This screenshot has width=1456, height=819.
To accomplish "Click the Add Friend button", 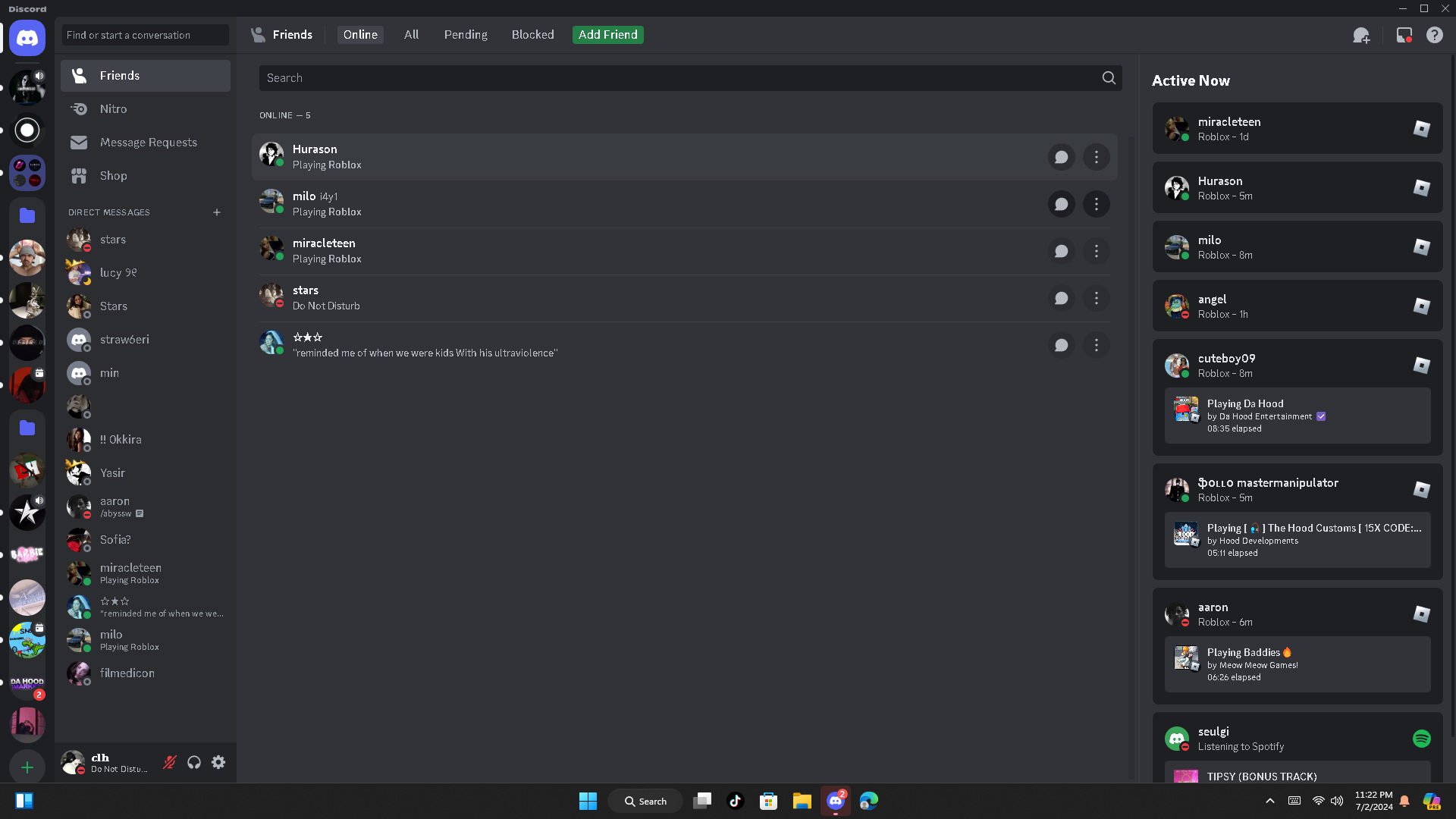I will click(607, 35).
